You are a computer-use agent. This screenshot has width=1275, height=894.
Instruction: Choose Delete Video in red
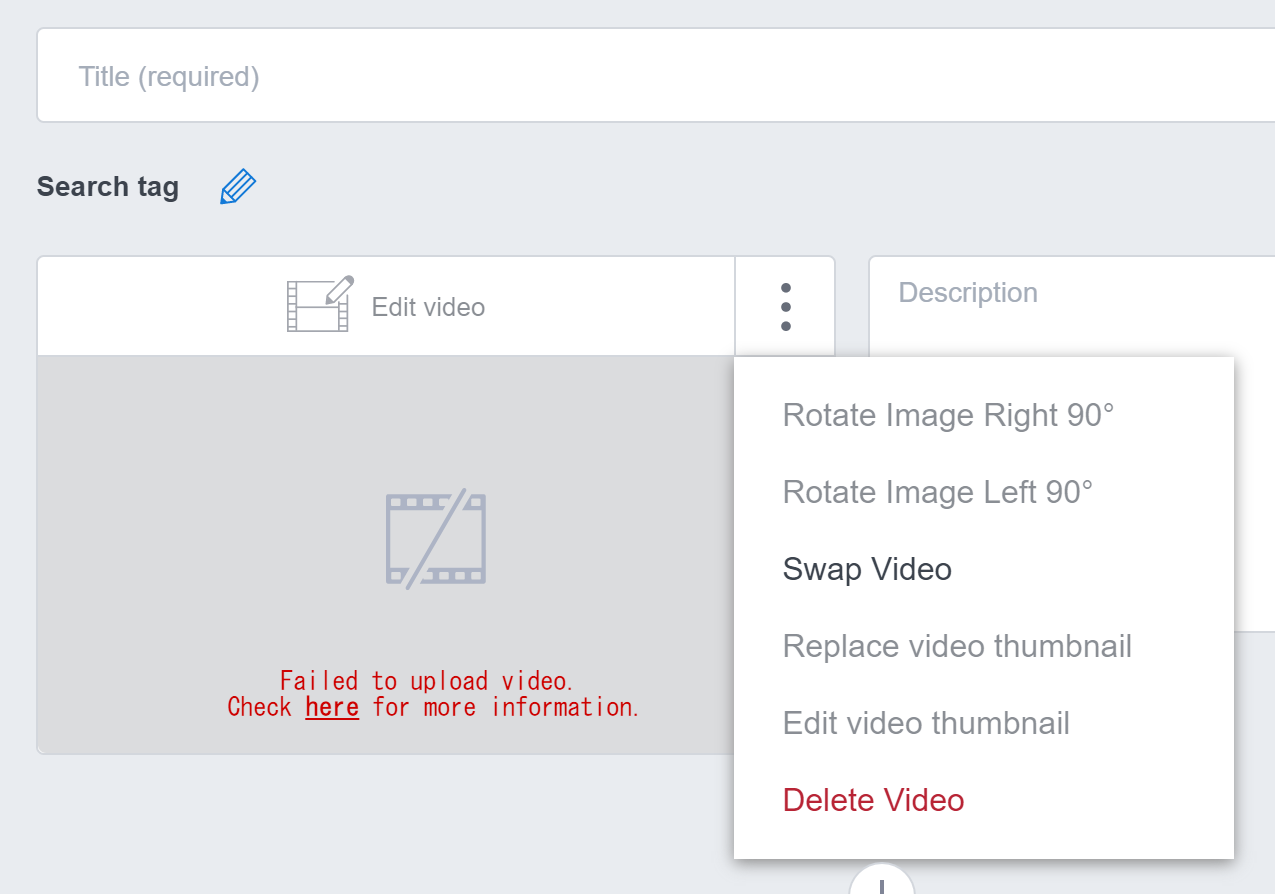[873, 800]
